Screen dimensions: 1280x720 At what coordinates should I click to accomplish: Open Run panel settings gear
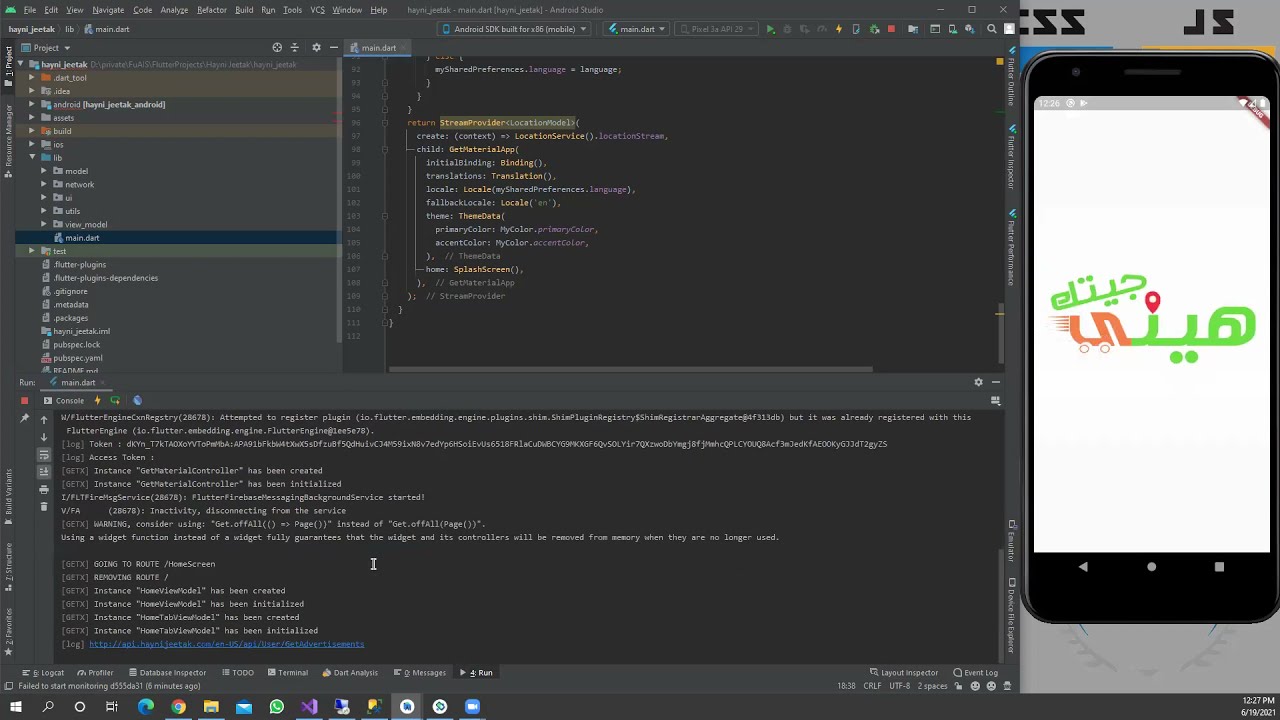tap(978, 382)
